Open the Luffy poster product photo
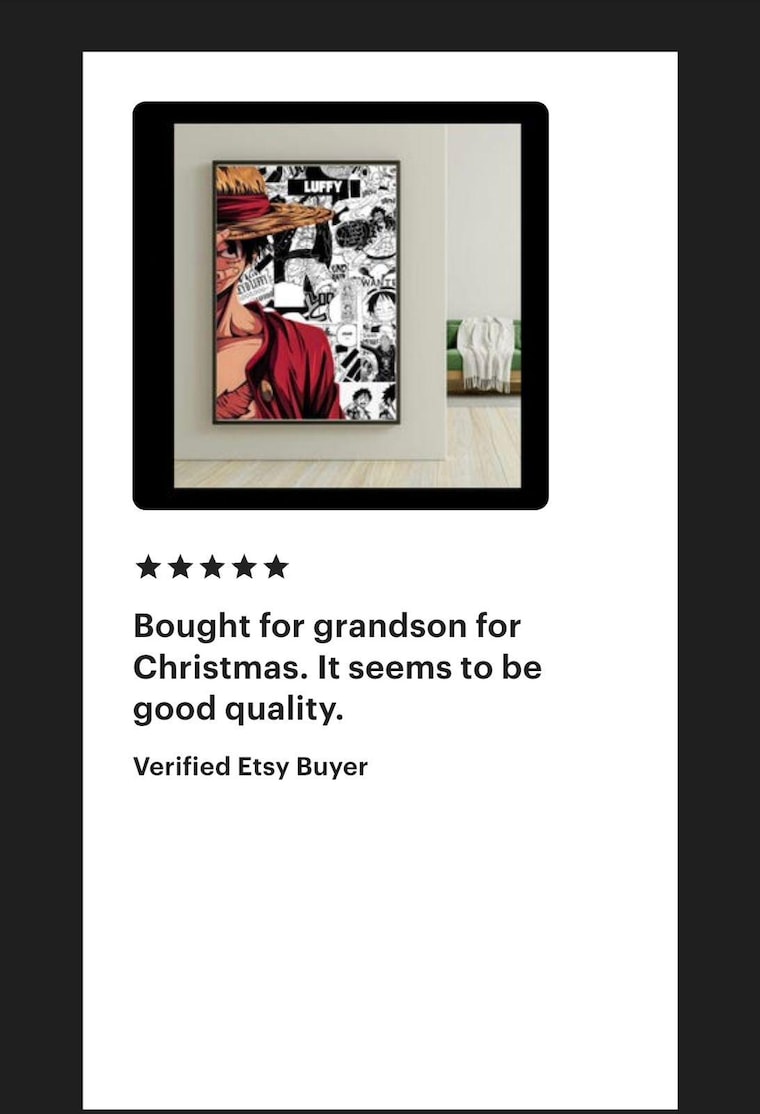 pyautogui.click(x=341, y=305)
